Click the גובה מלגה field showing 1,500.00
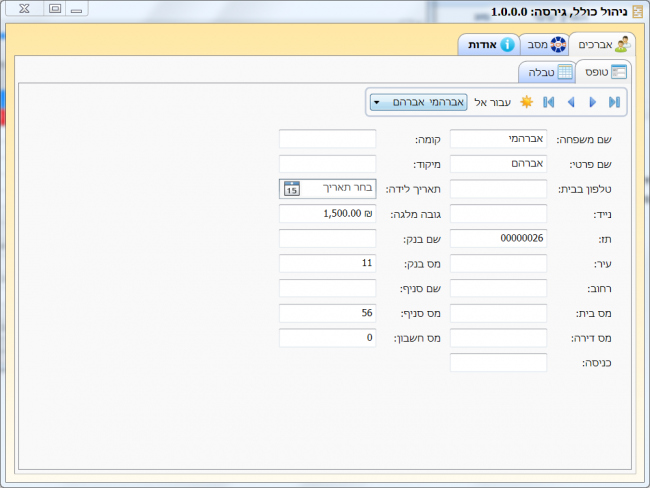650x488 pixels. [x=327, y=214]
